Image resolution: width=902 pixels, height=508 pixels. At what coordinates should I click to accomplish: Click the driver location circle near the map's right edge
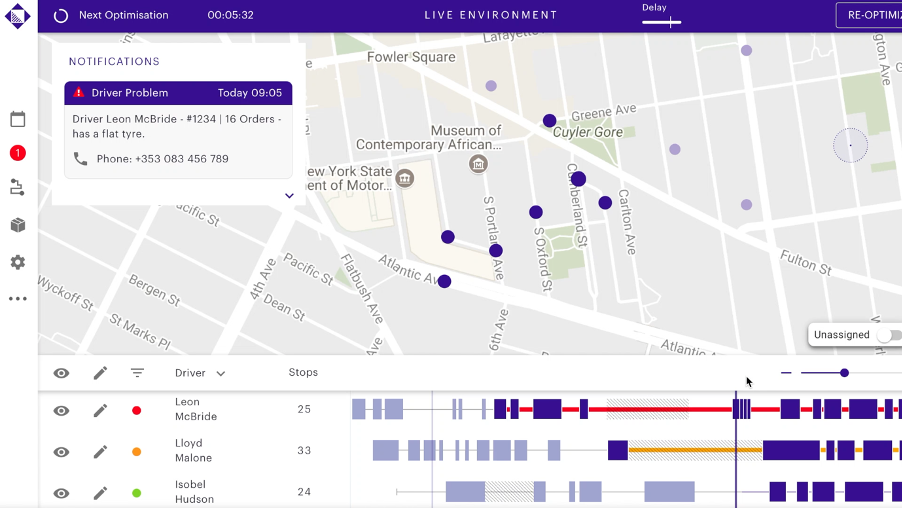(850, 145)
